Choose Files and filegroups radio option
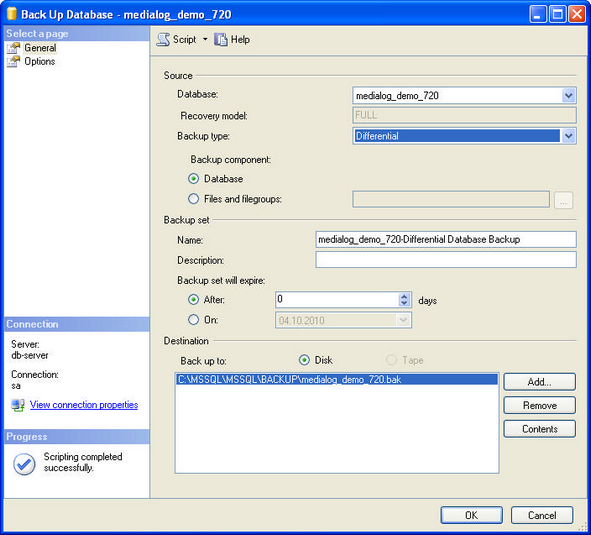Viewport: 591px width, 535px height. click(x=193, y=199)
